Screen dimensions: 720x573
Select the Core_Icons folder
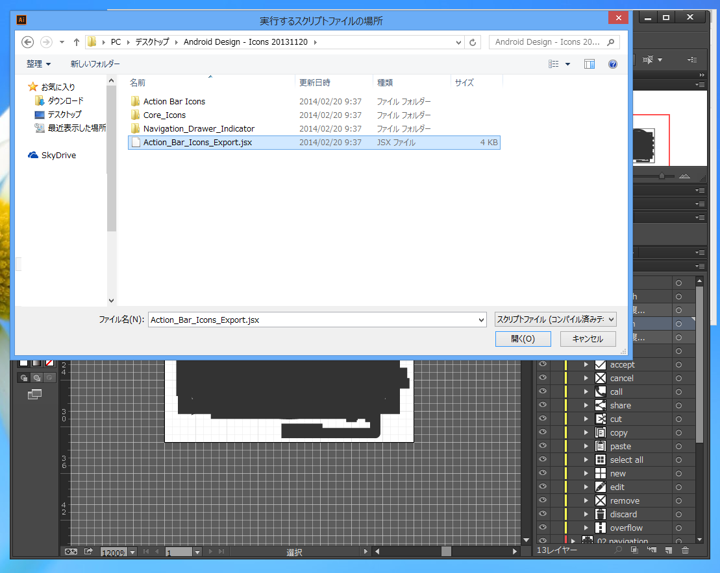(164, 115)
